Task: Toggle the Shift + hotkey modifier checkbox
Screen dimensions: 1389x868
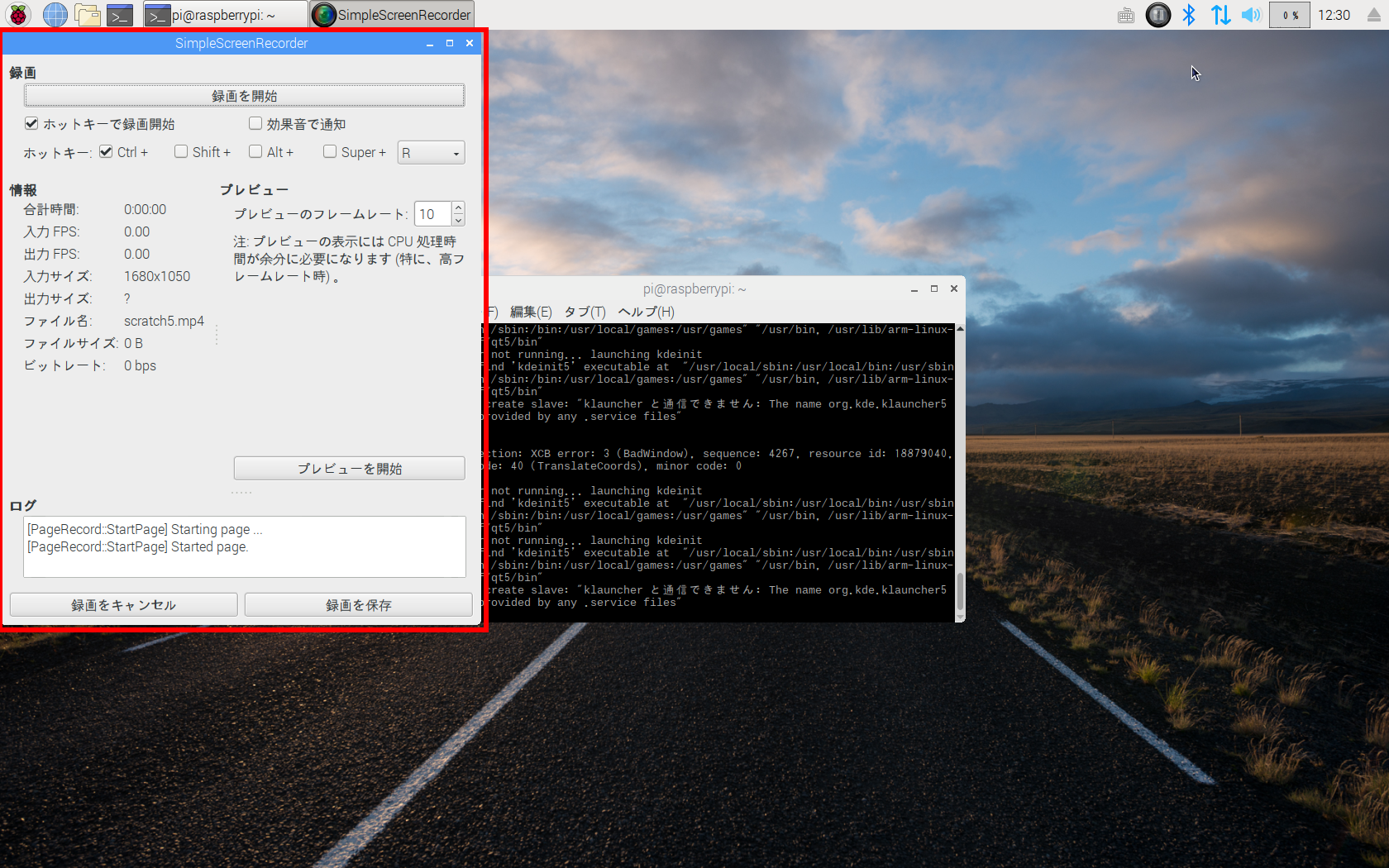Action: (181, 152)
